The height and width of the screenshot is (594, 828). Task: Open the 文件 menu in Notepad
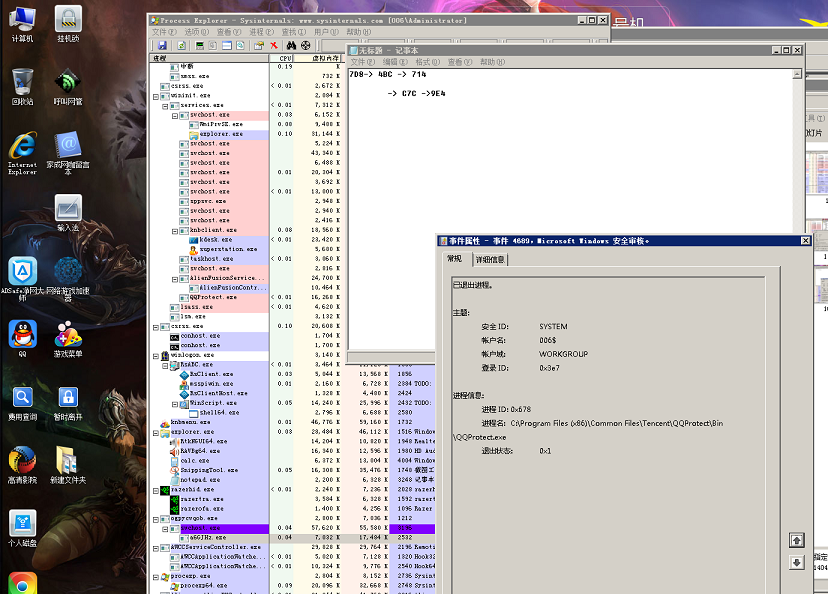click(x=361, y=62)
